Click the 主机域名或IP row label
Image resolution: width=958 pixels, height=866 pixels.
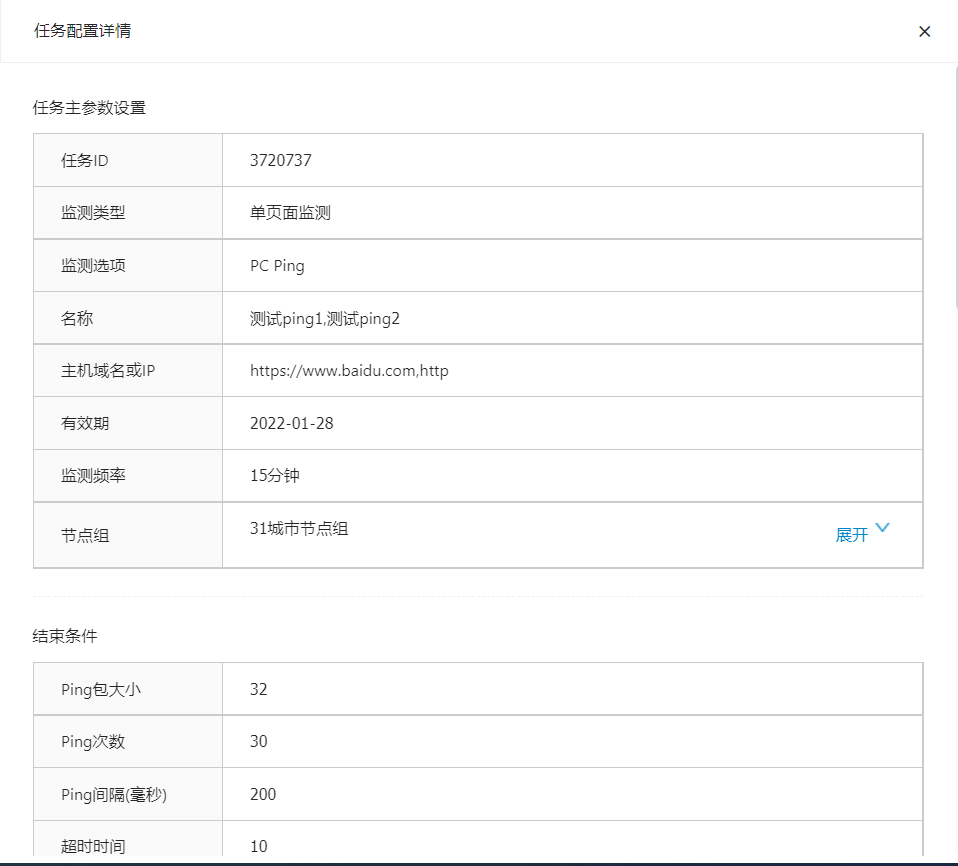pyautogui.click(x=108, y=371)
